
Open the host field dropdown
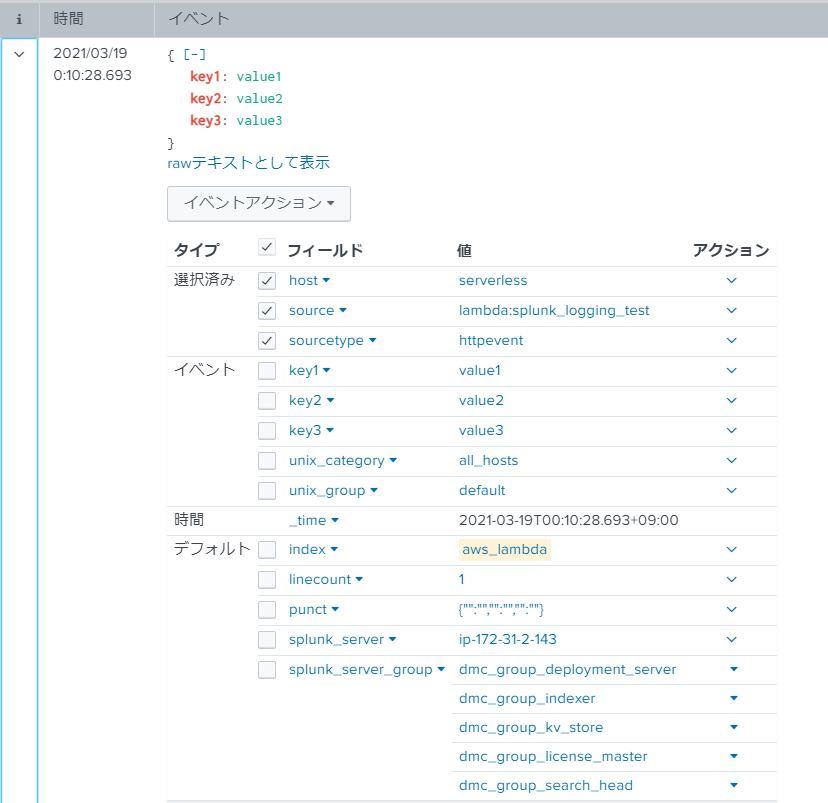(309, 280)
